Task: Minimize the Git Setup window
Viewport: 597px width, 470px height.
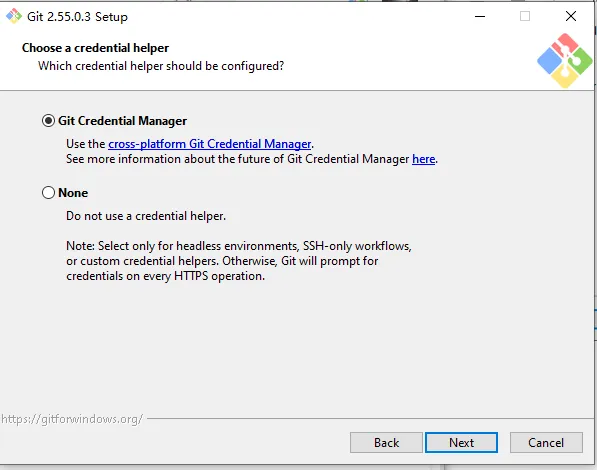Action: point(480,16)
